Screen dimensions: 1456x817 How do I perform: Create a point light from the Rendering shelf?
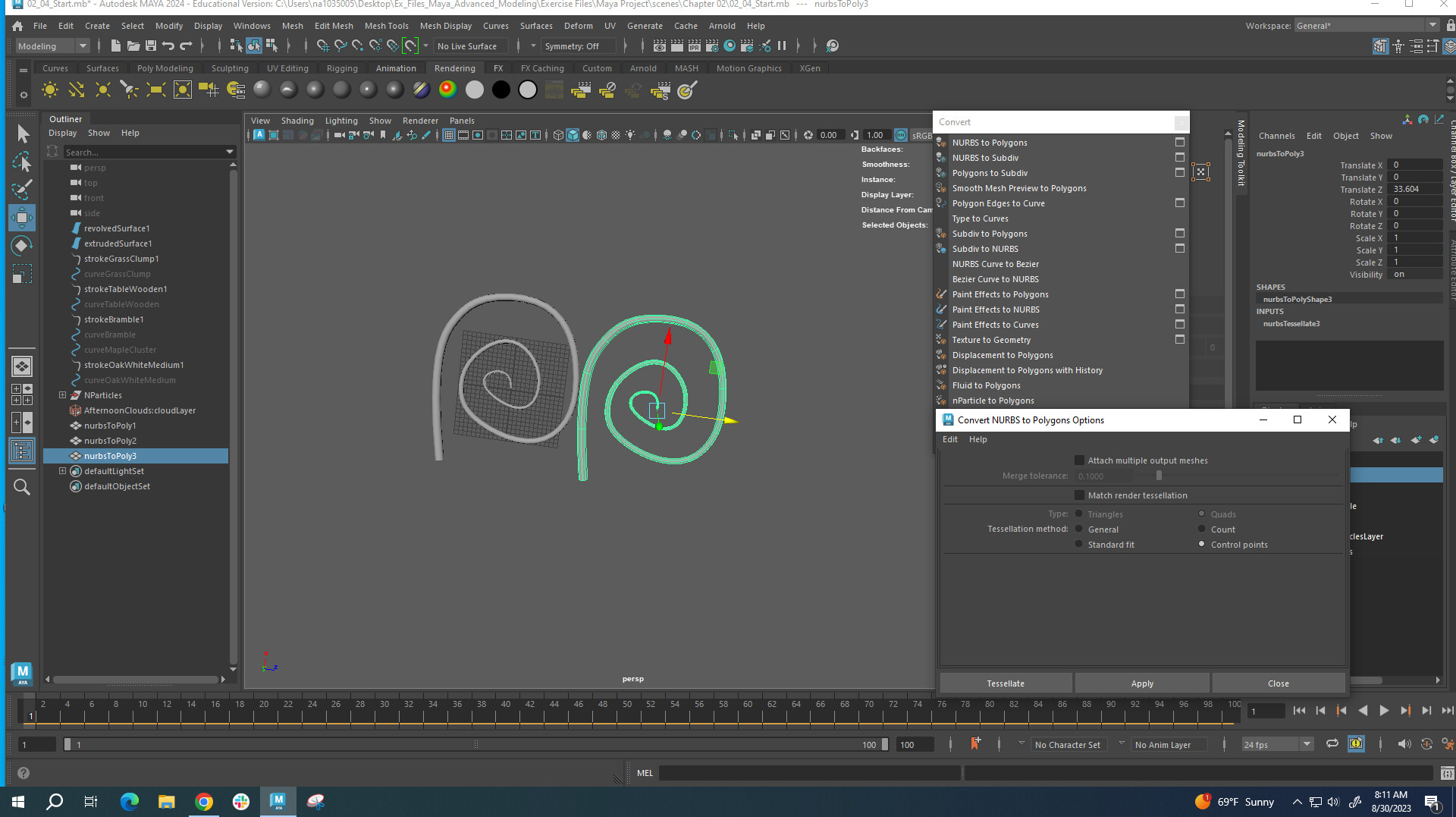click(x=102, y=90)
